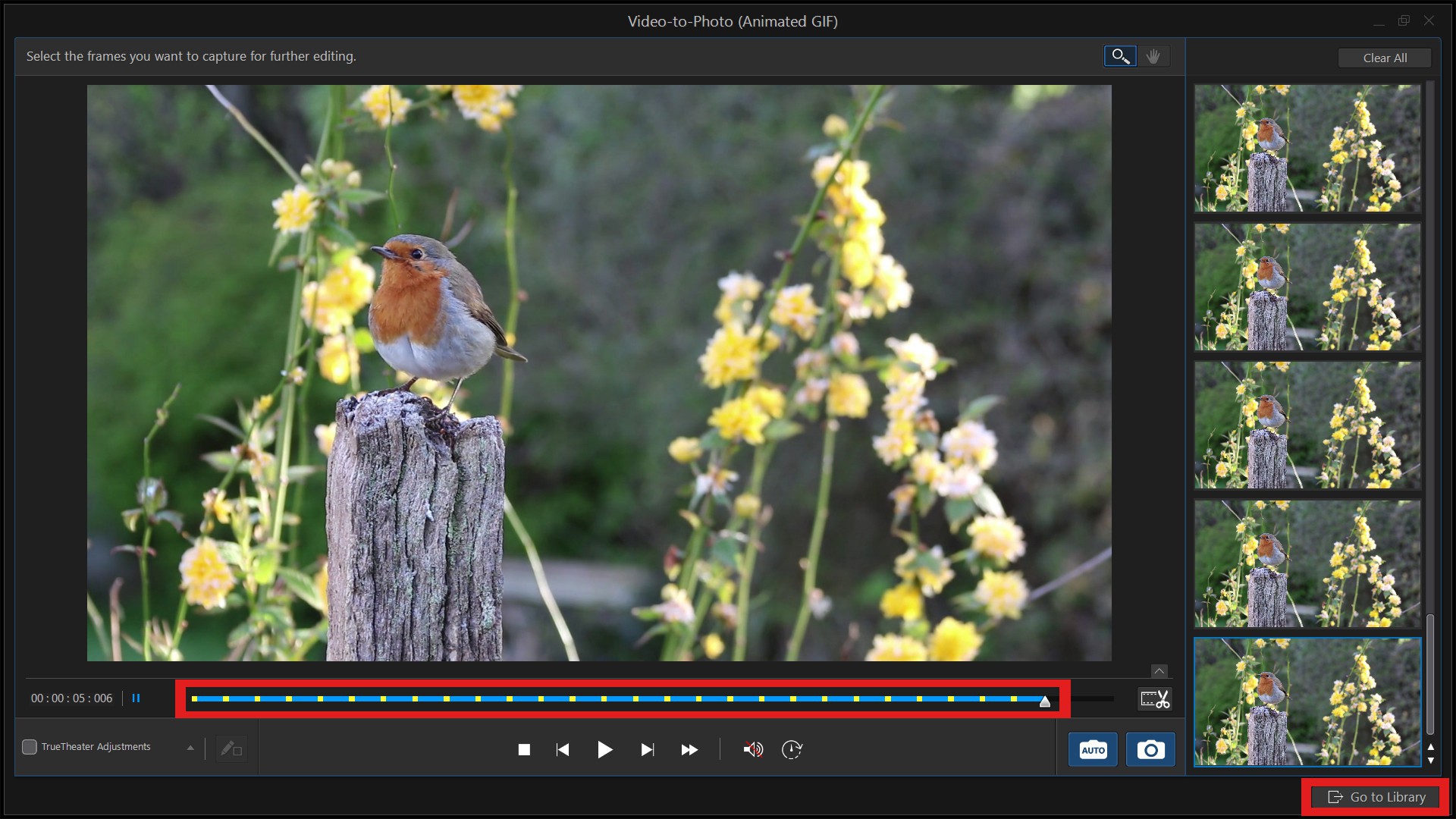Restore the window size
Viewport: 1456px width, 819px height.
[x=1404, y=21]
